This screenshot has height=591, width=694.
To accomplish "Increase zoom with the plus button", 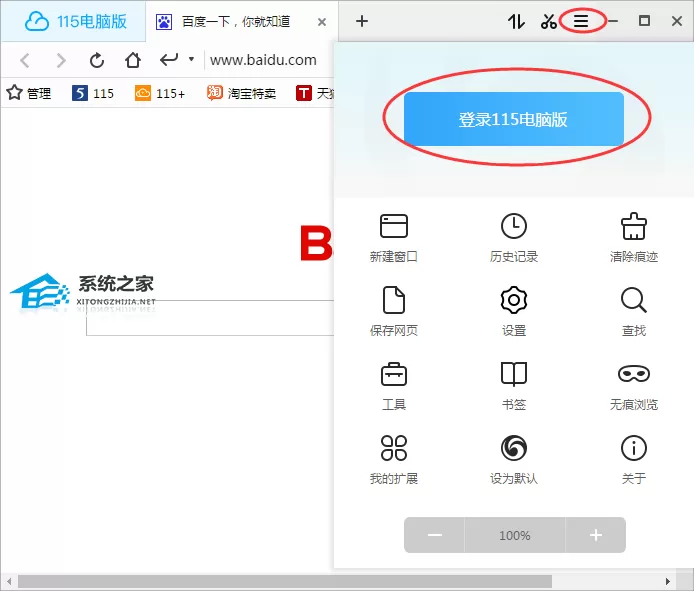I will click(x=596, y=535).
